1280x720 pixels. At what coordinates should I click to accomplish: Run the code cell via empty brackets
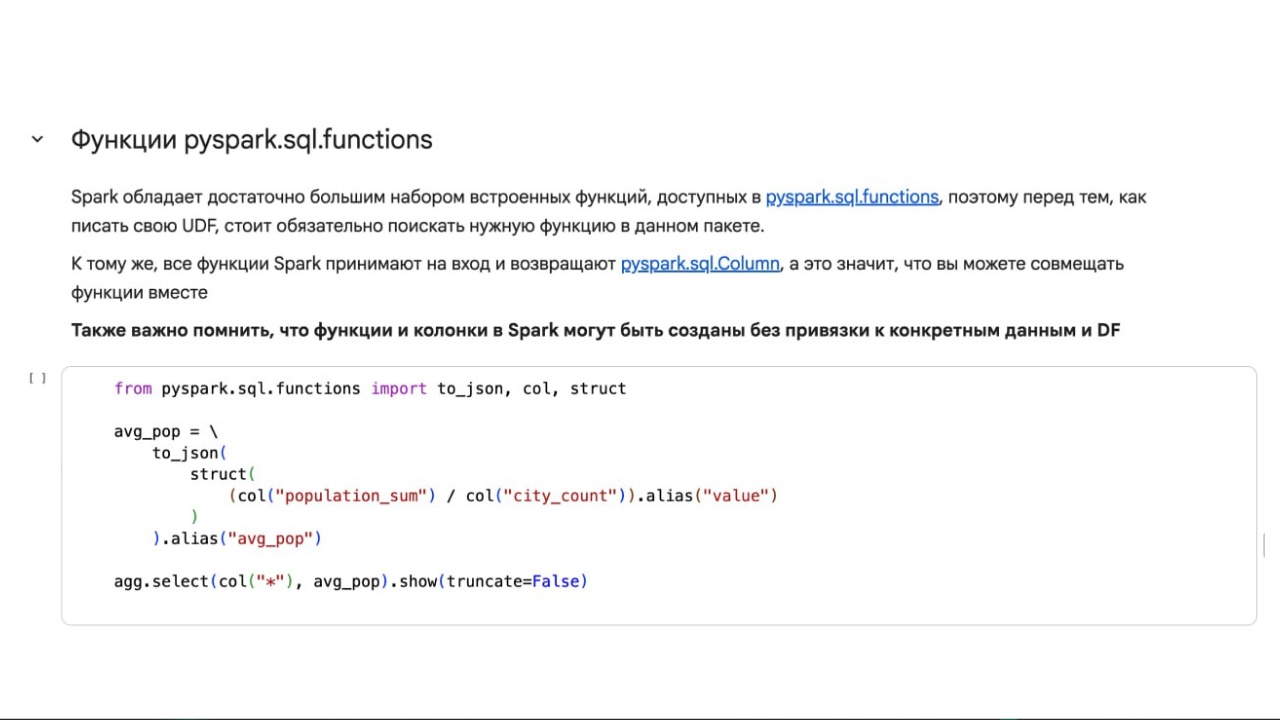click(x=37, y=378)
